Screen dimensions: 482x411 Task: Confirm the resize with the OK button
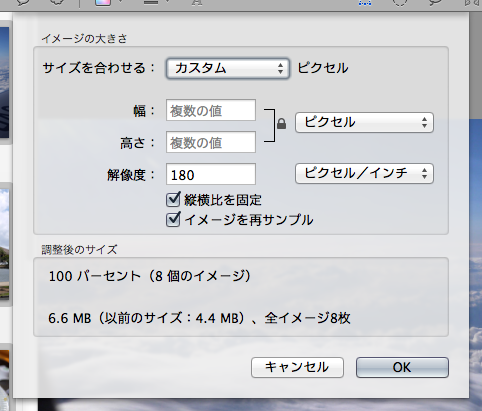click(402, 367)
